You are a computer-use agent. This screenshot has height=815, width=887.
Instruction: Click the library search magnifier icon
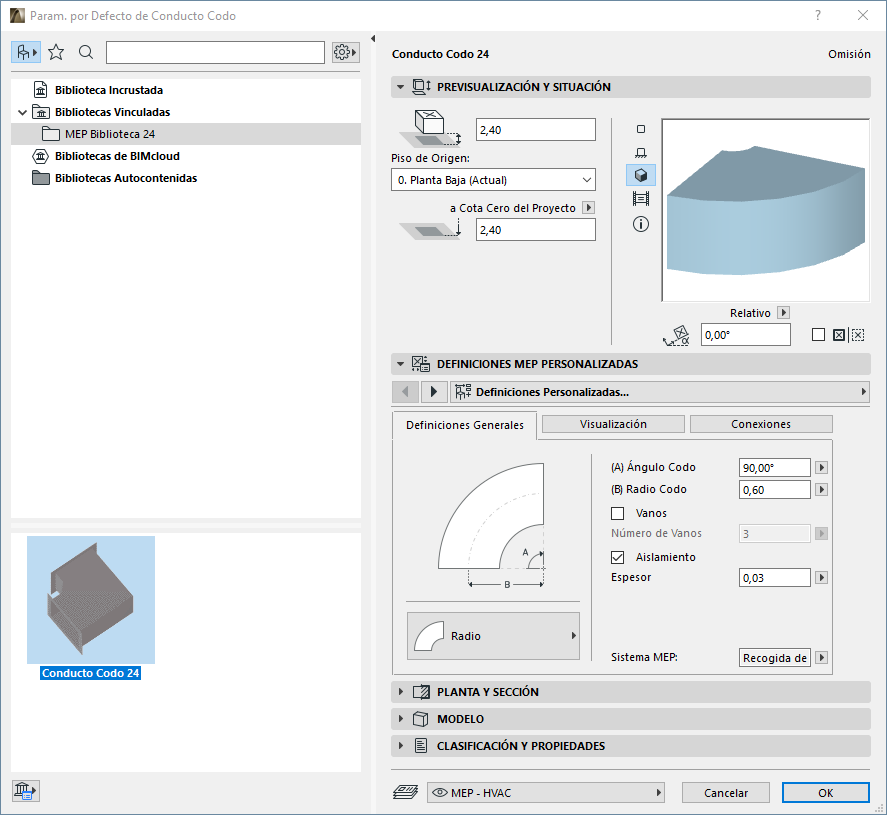(86, 52)
